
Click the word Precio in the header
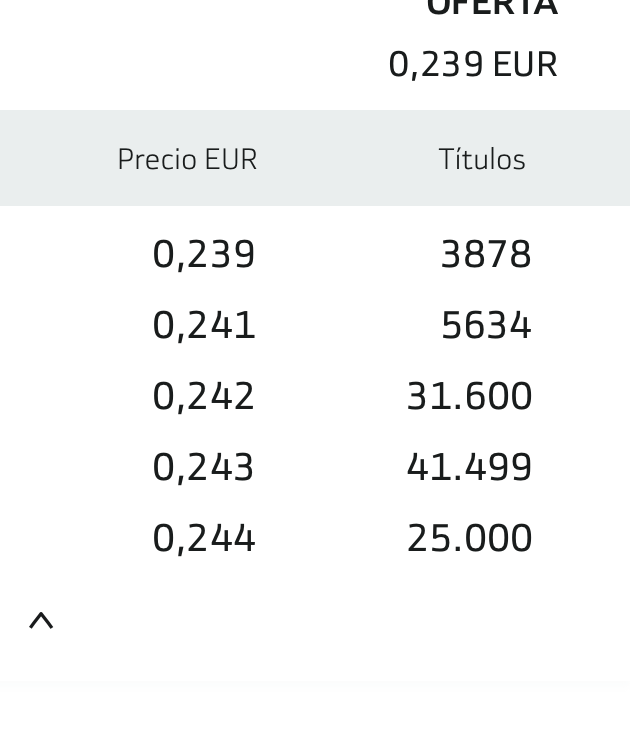click(x=158, y=159)
